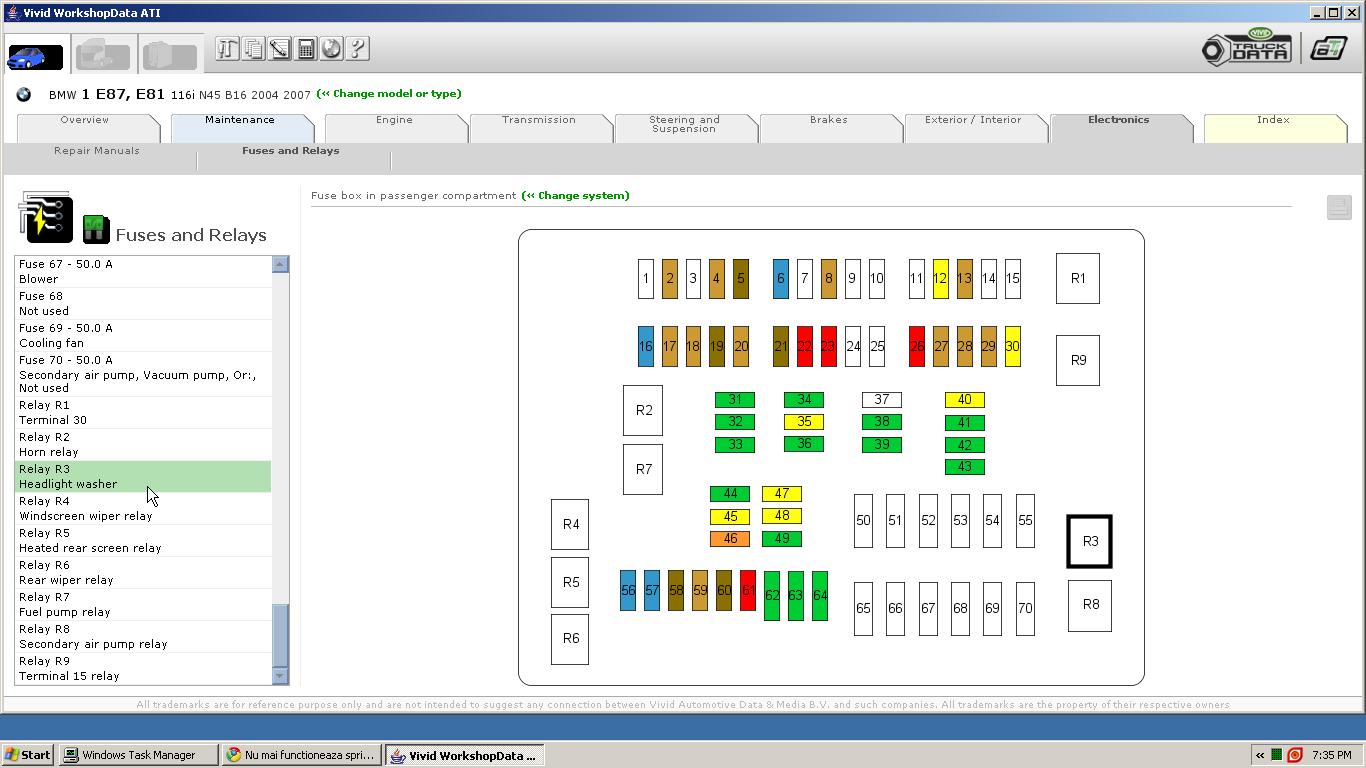The image size is (1366, 768).
Task: Click the fuse list scrollbar thumb
Action: coord(280,636)
